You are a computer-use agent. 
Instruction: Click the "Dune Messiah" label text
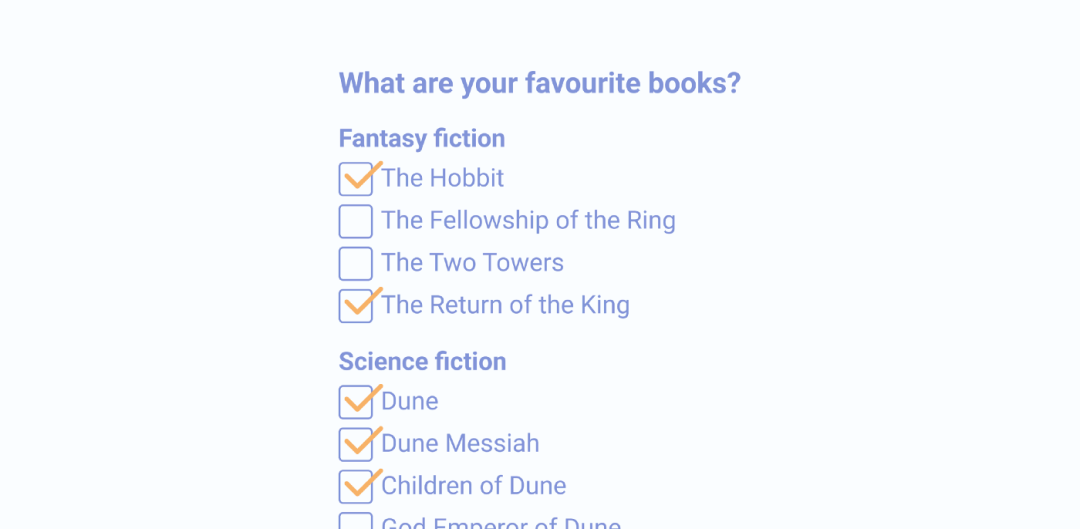(460, 443)
